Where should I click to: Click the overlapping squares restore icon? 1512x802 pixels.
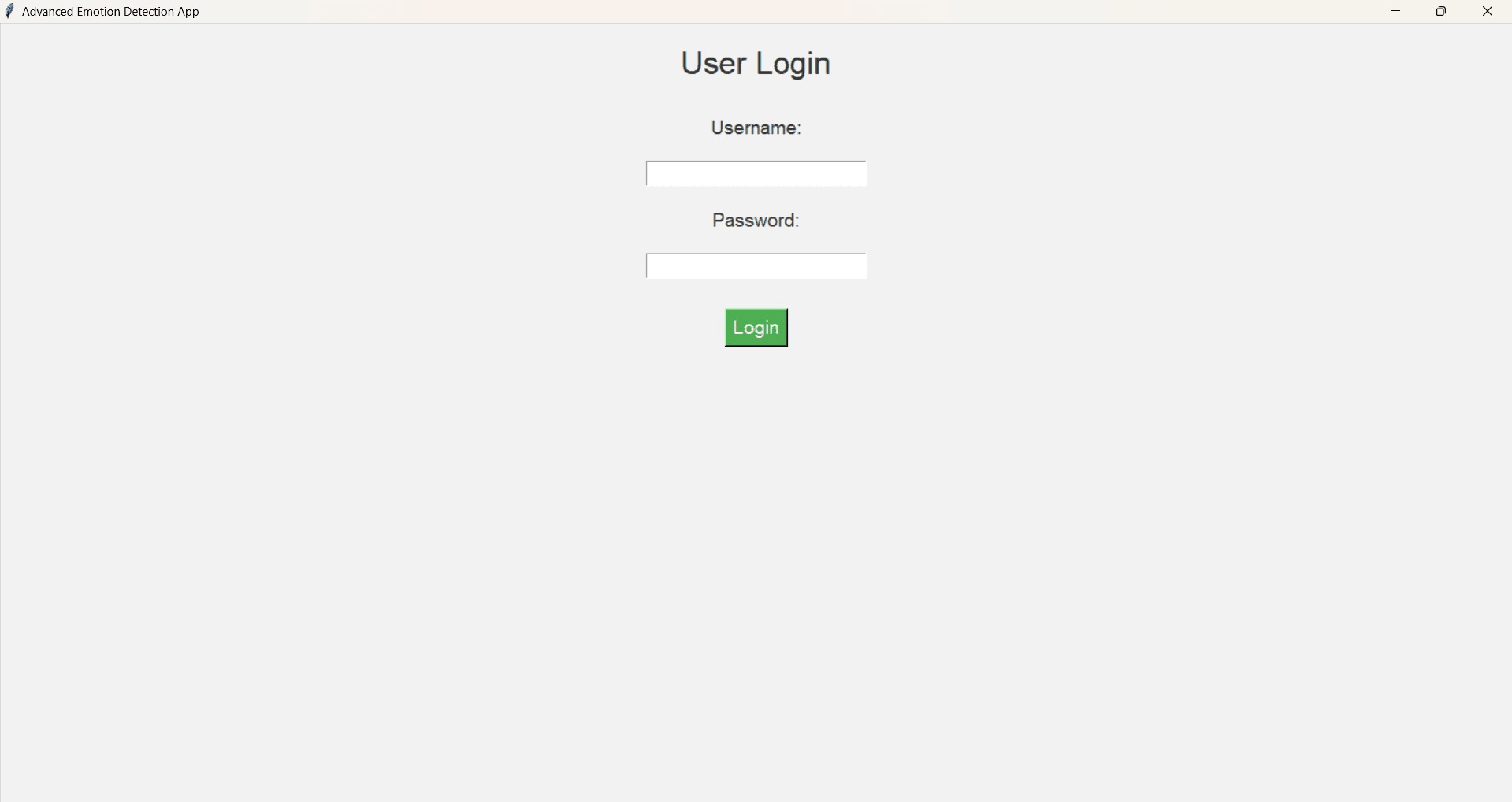click(x=1441, y=11)
